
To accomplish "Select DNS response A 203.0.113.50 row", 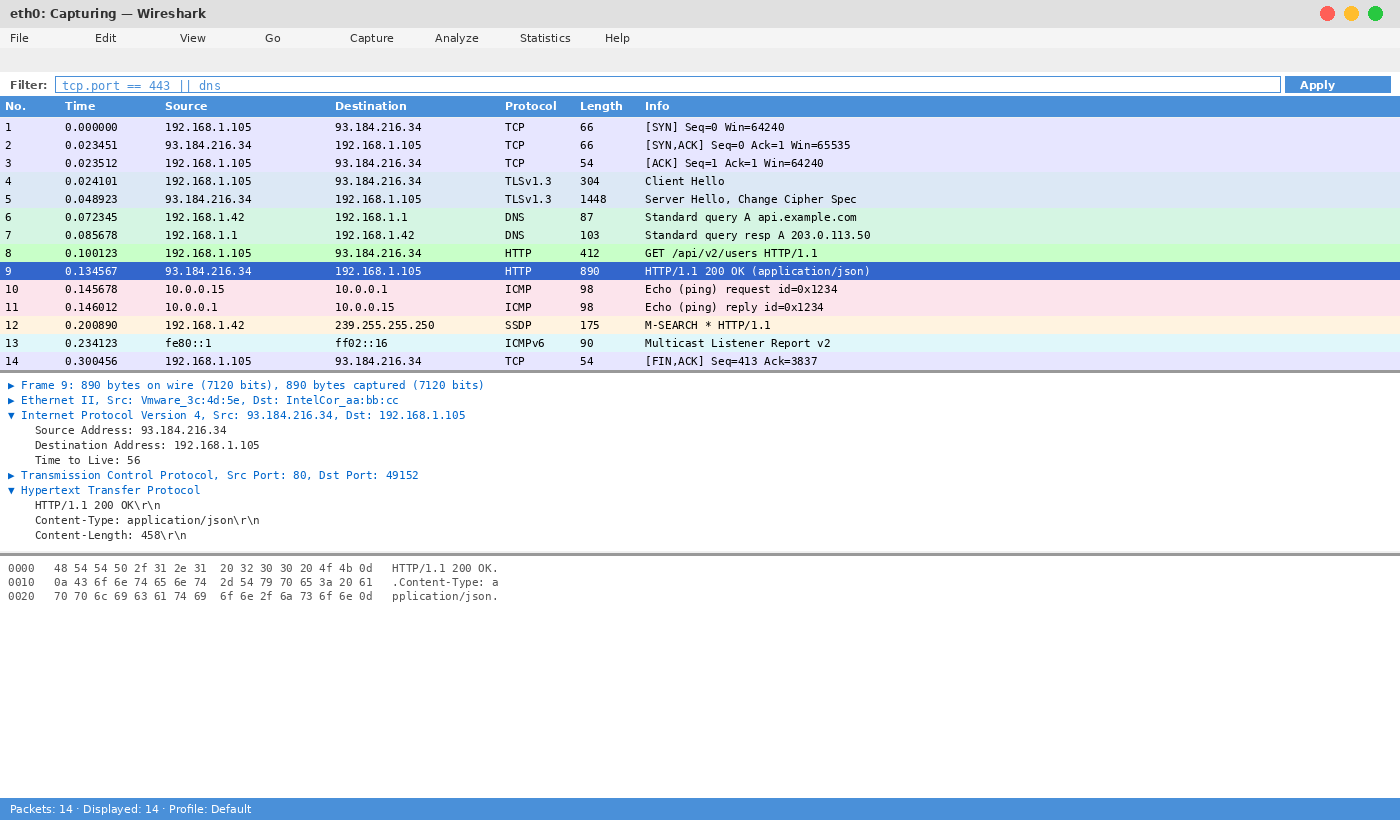I will (700, 235).
